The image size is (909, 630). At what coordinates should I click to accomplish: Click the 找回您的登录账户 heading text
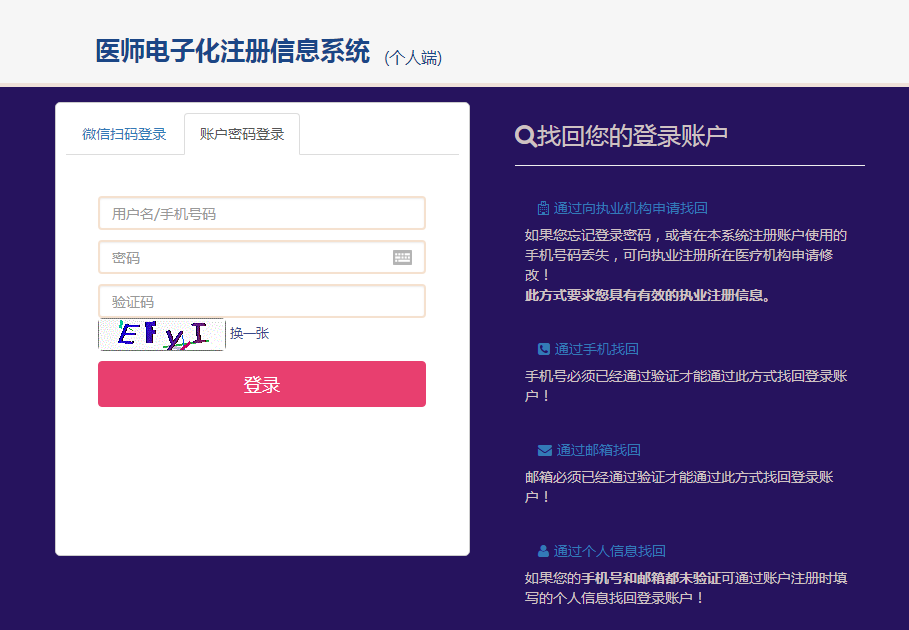632,136
